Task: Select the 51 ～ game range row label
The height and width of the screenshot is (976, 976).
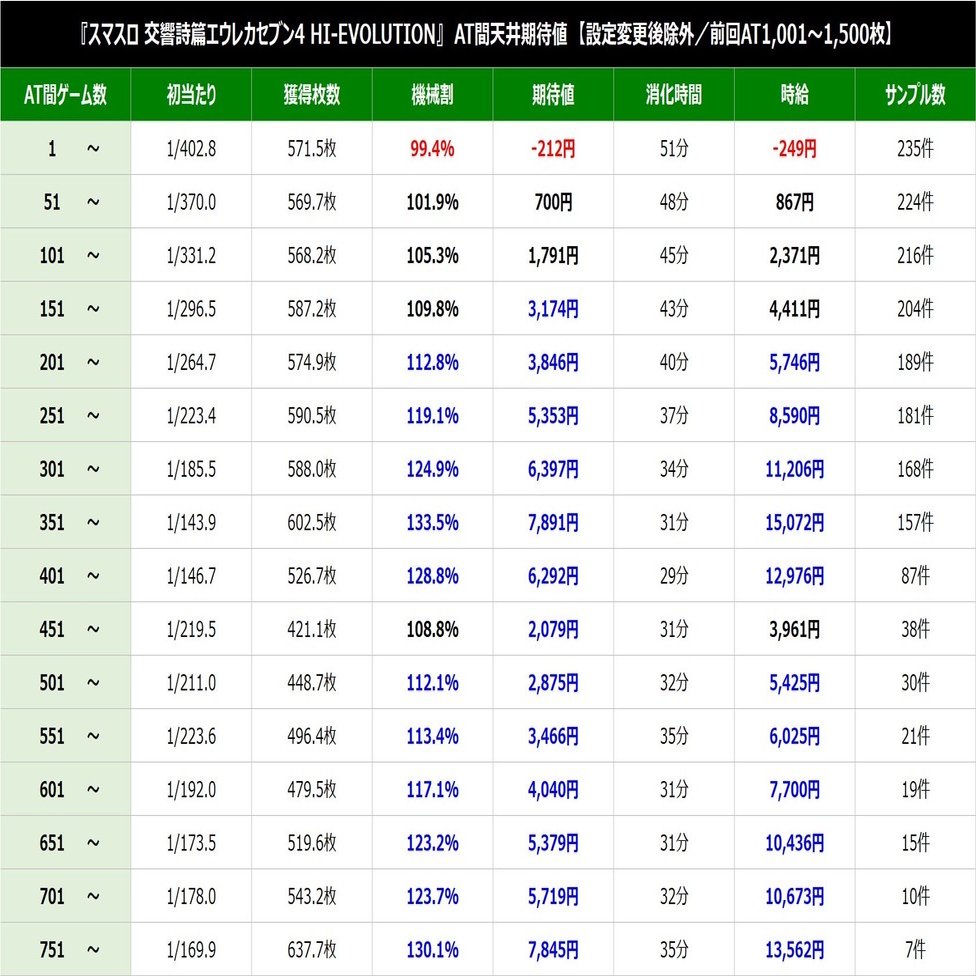Action: 65,202
